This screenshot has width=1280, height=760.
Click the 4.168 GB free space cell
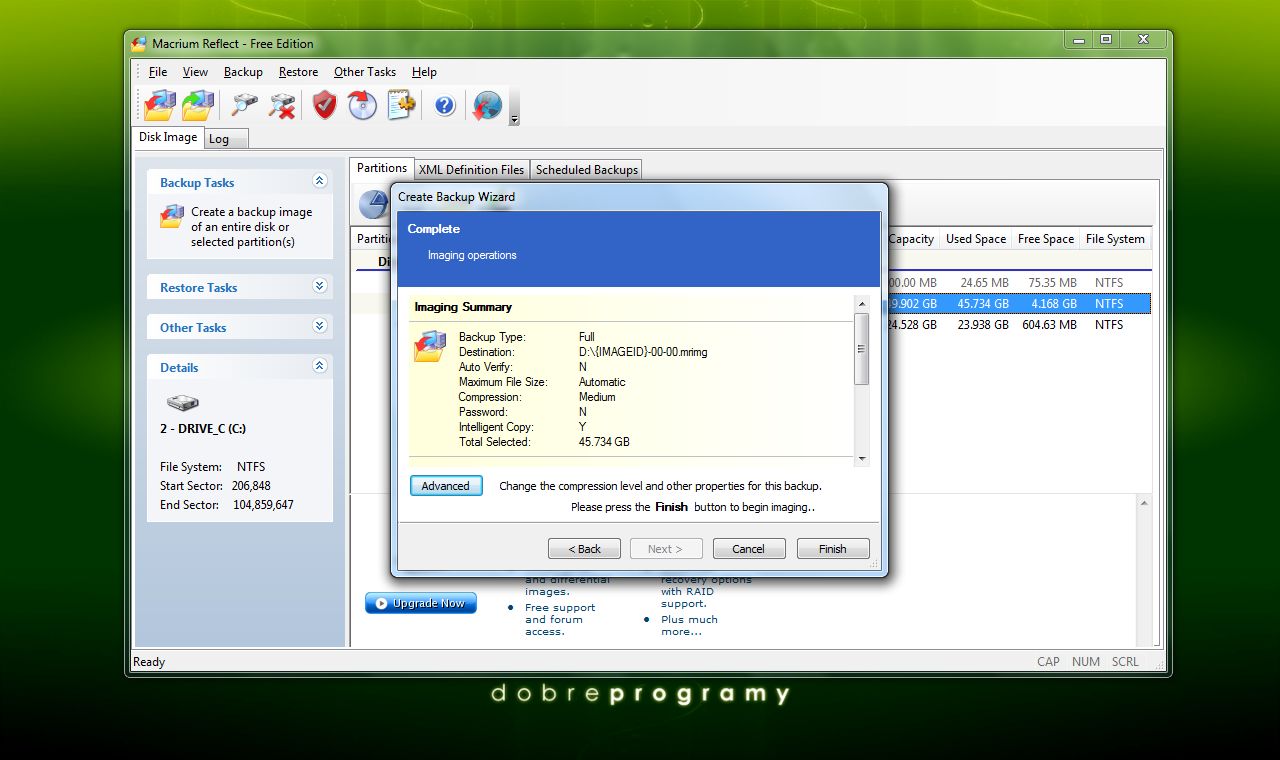(x=1054, y=304)
